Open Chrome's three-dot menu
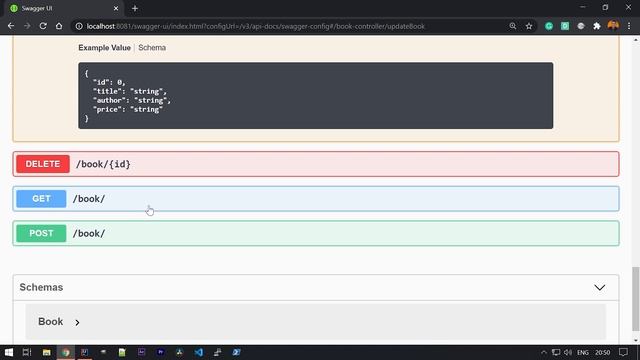Screen dimensions: 640x360 tap(629, 26)
